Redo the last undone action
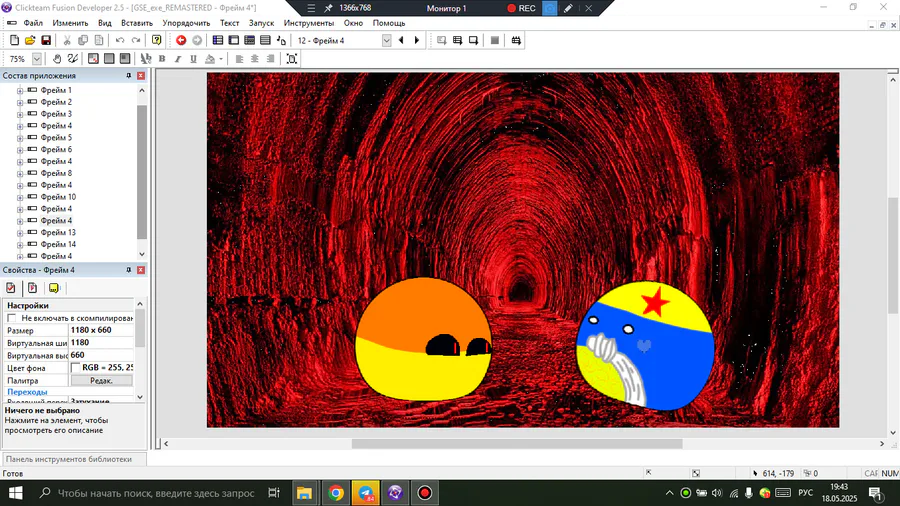 (135, 40)
